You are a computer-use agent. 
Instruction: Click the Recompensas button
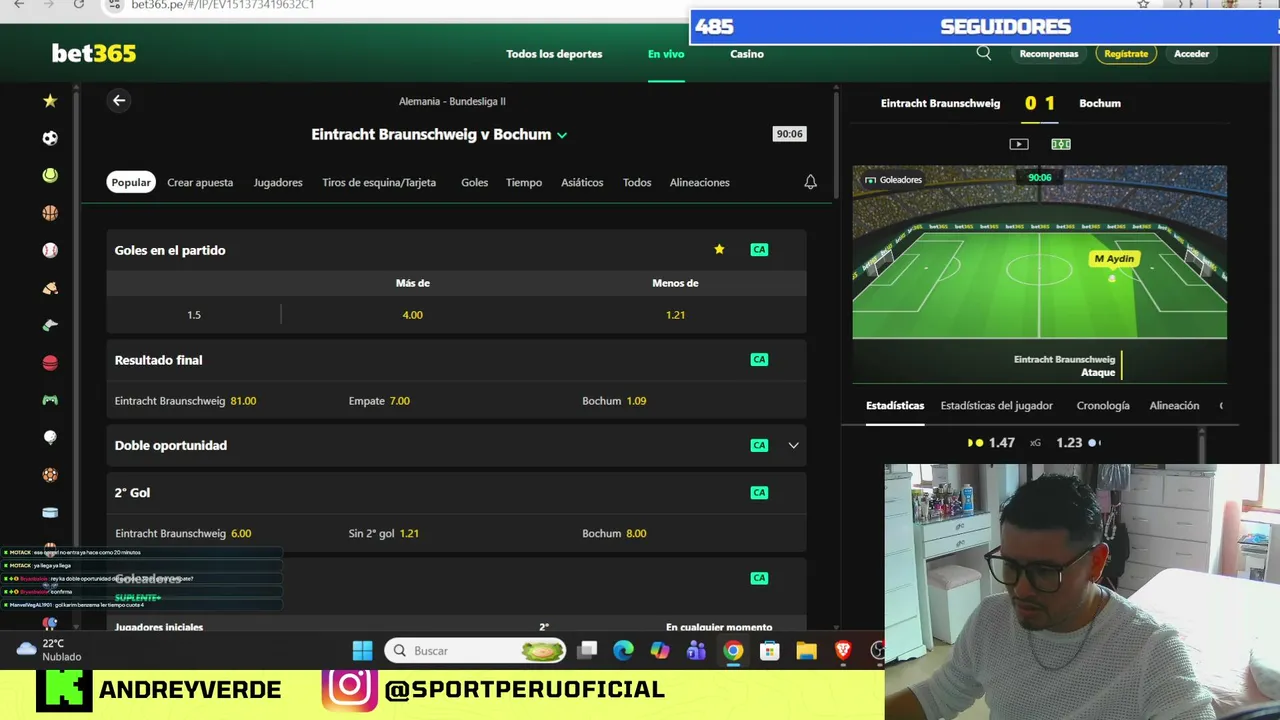[1049, 54]
